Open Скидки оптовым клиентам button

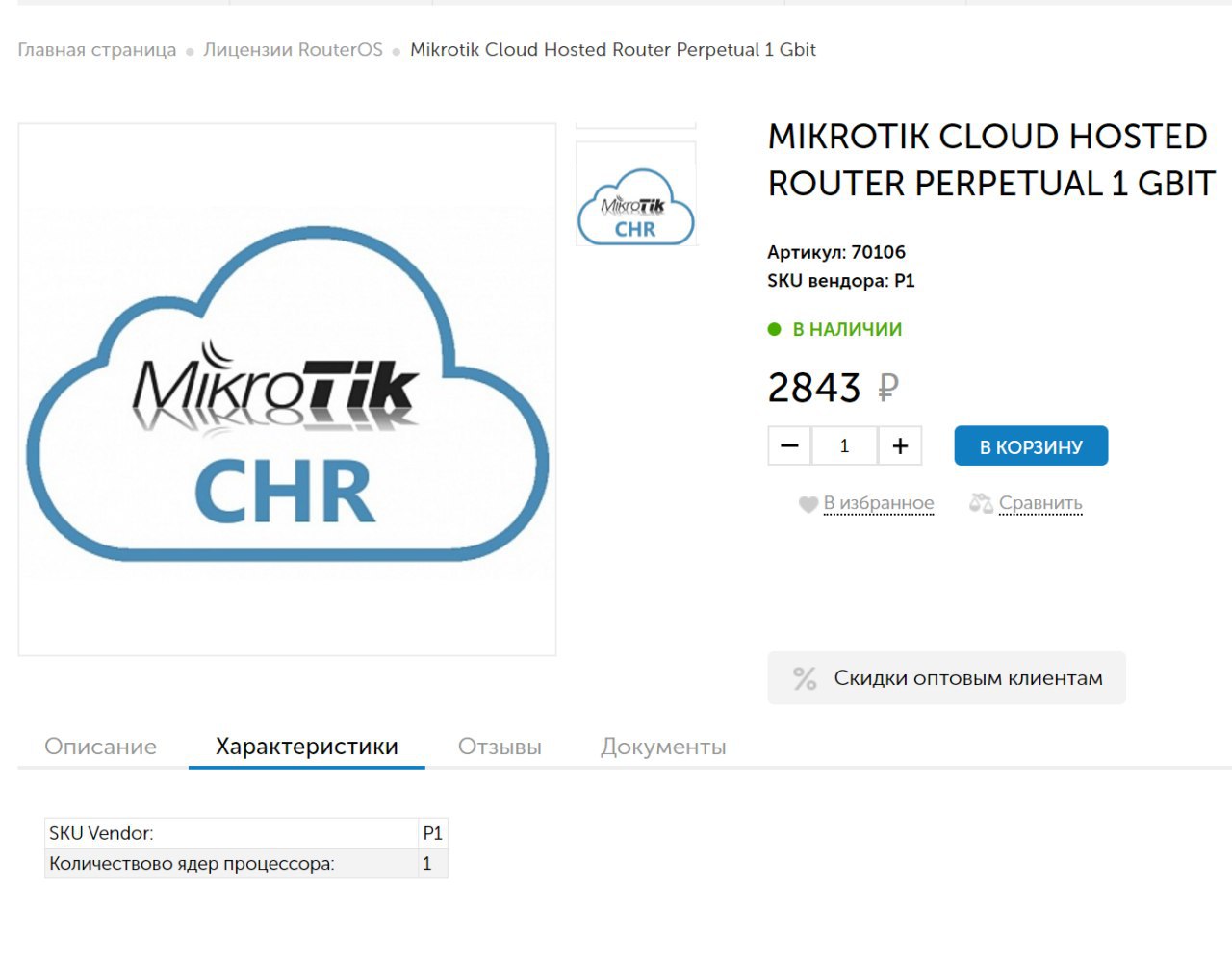pos(946,678)
